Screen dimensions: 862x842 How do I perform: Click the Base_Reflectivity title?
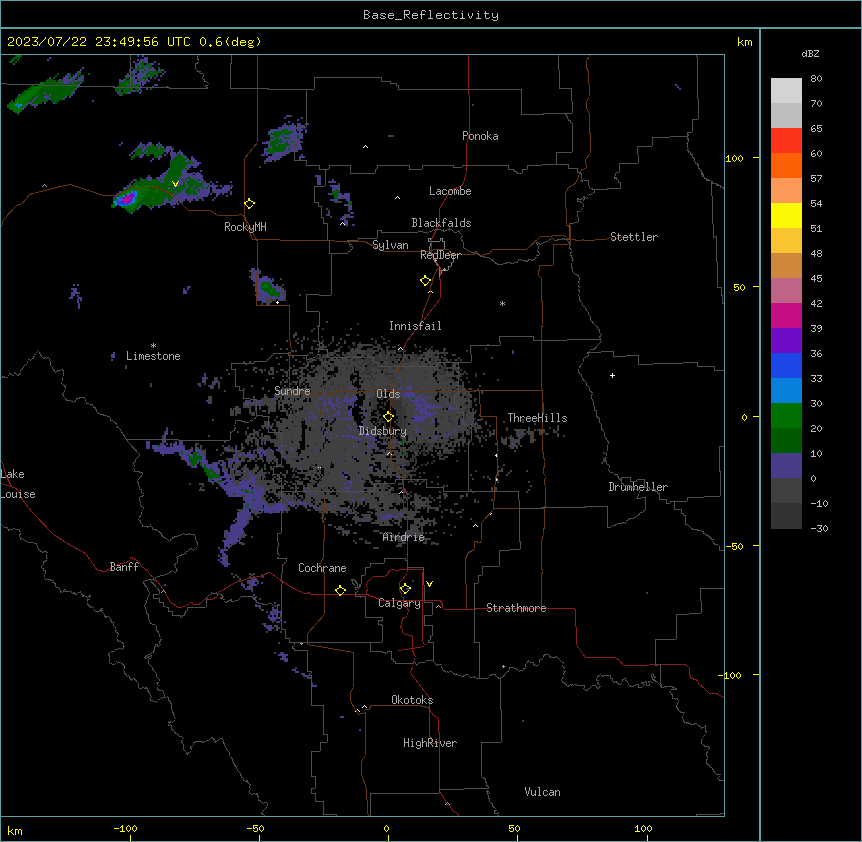[x=431, y=15]
